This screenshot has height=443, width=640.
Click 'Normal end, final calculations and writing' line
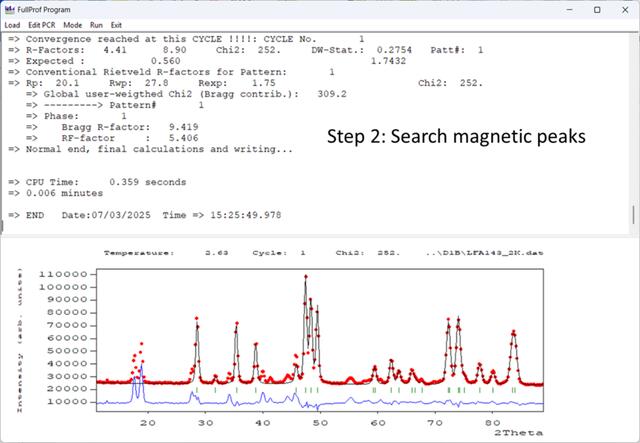pyautogui.click(x=151, y=149)
